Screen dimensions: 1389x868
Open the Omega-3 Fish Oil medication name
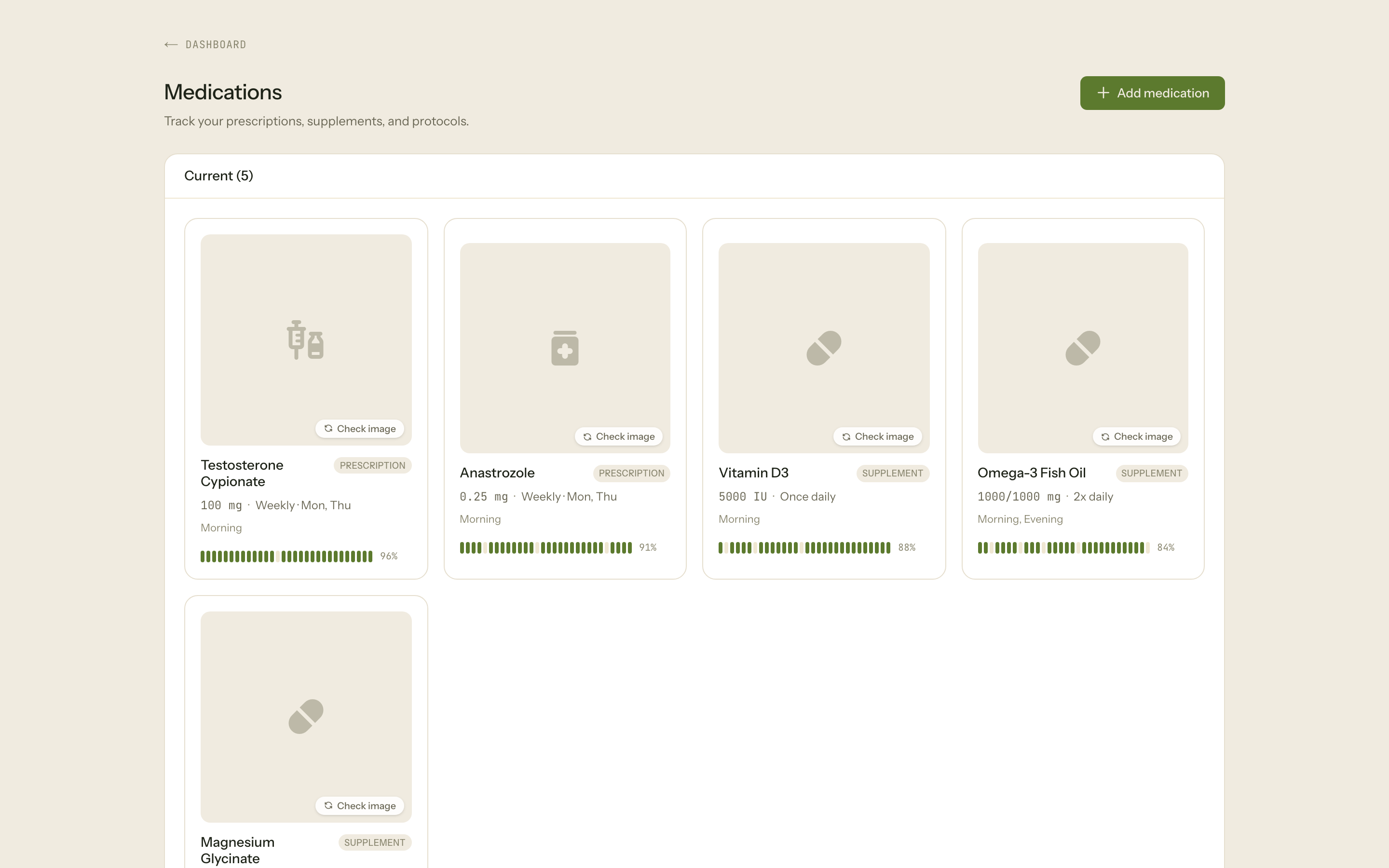pyautogui.click(x=1032, y=473)
